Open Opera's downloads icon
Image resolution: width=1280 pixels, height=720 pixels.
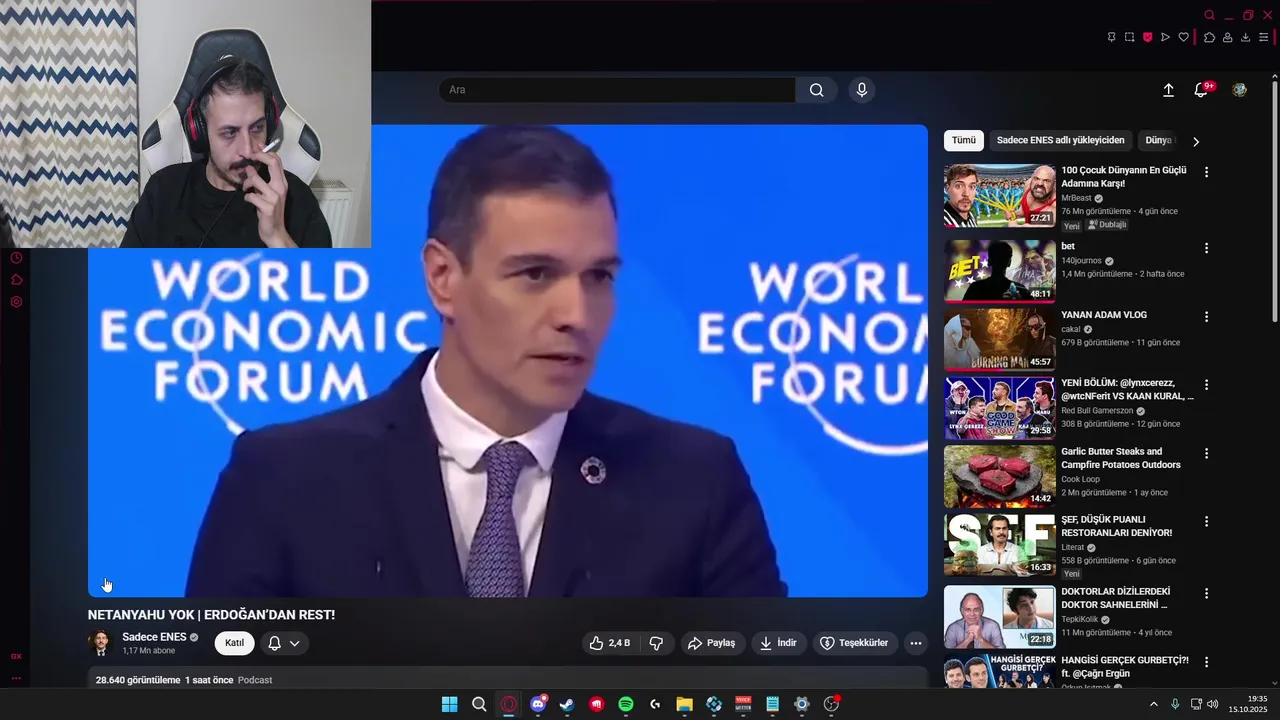click(1245, 37)
